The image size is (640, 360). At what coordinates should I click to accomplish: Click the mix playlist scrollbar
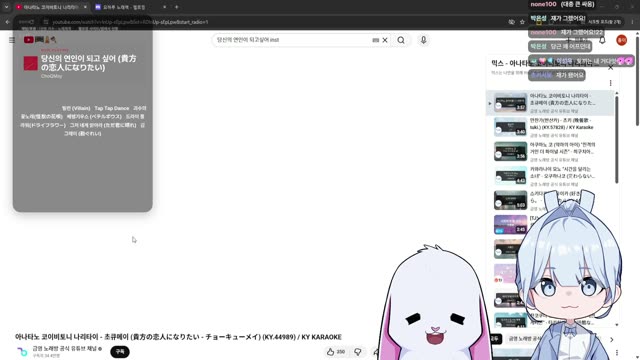click(x=616, y=139)
